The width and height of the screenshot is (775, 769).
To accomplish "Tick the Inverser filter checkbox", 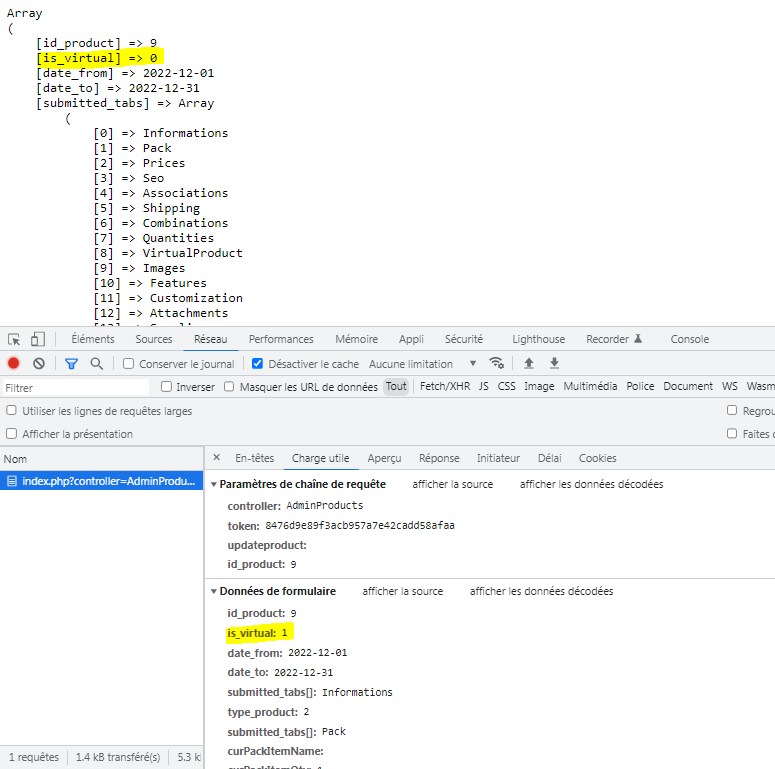I will tap(166, 387).
